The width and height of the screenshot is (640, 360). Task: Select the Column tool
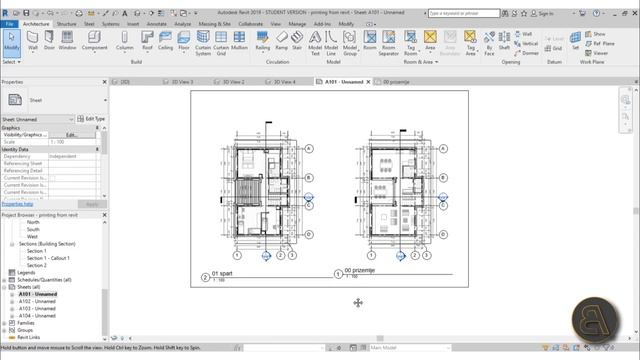click(x=124, y=42)
